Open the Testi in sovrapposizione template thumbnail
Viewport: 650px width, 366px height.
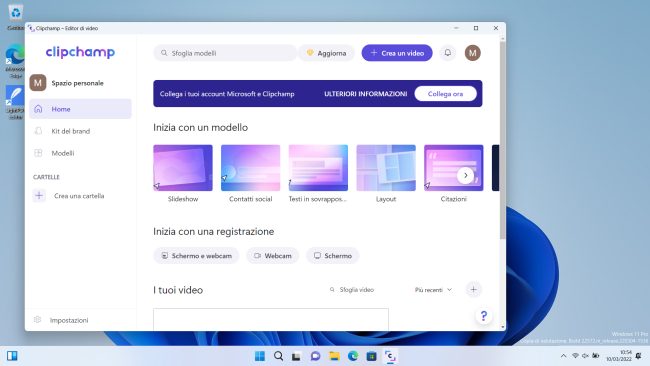click(x=318, y=168)
